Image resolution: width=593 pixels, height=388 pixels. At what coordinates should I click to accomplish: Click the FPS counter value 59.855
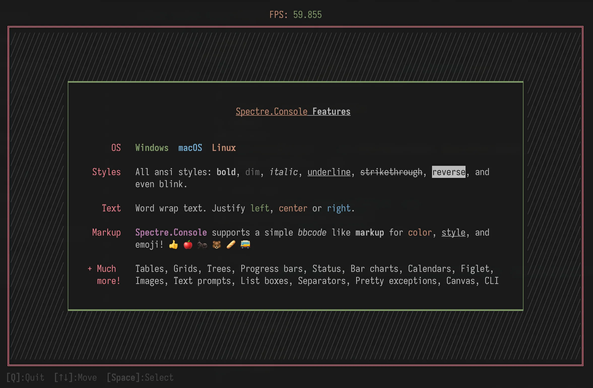click(x=307, y=15)
